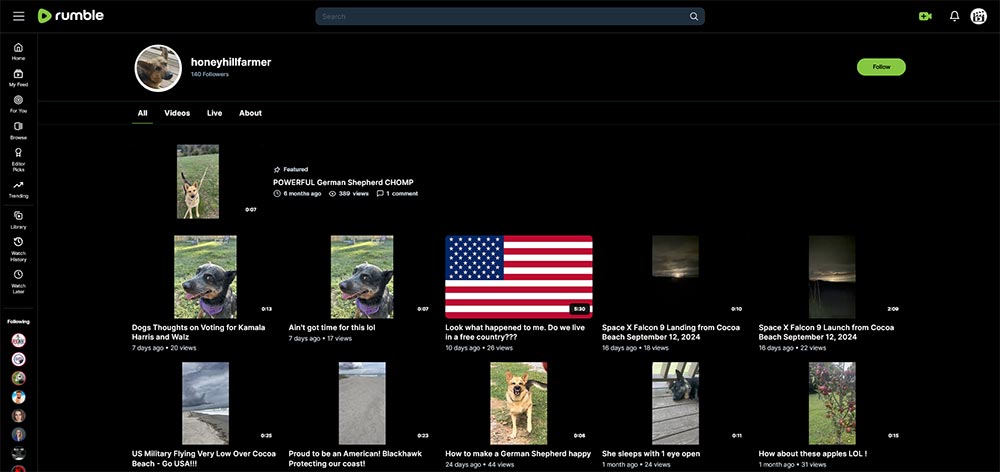Switch to the Videos tab
This screenshot has width=1000, height=472.
coord(177,113)
